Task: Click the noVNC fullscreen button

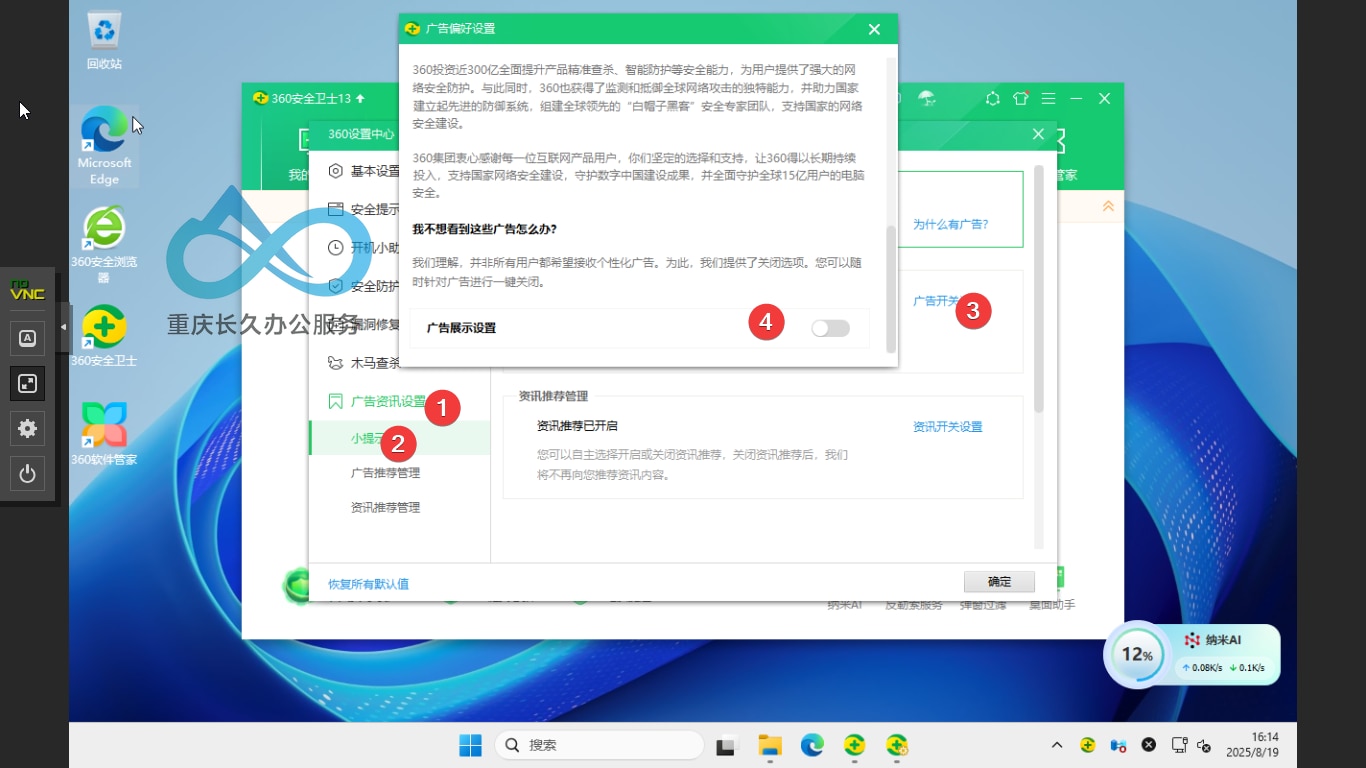Action: click(x=27, y=384)
